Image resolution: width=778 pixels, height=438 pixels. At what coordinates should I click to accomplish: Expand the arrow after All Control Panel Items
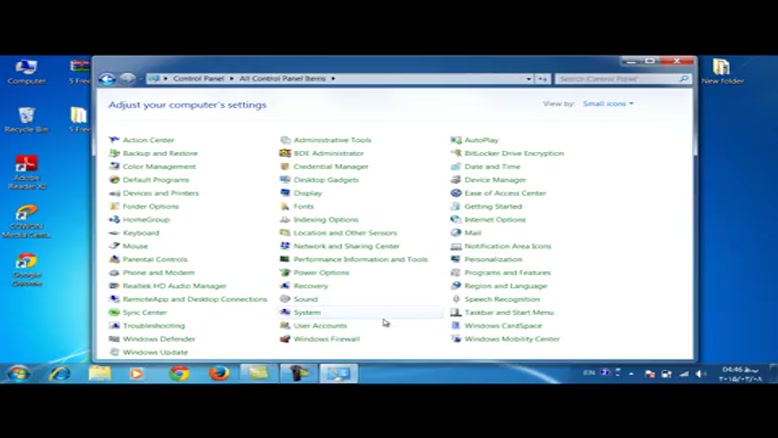[x=333, y=79]
